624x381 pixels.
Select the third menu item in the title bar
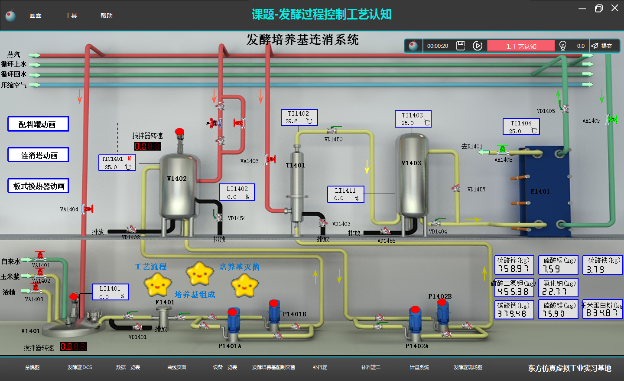coord(106,16)
